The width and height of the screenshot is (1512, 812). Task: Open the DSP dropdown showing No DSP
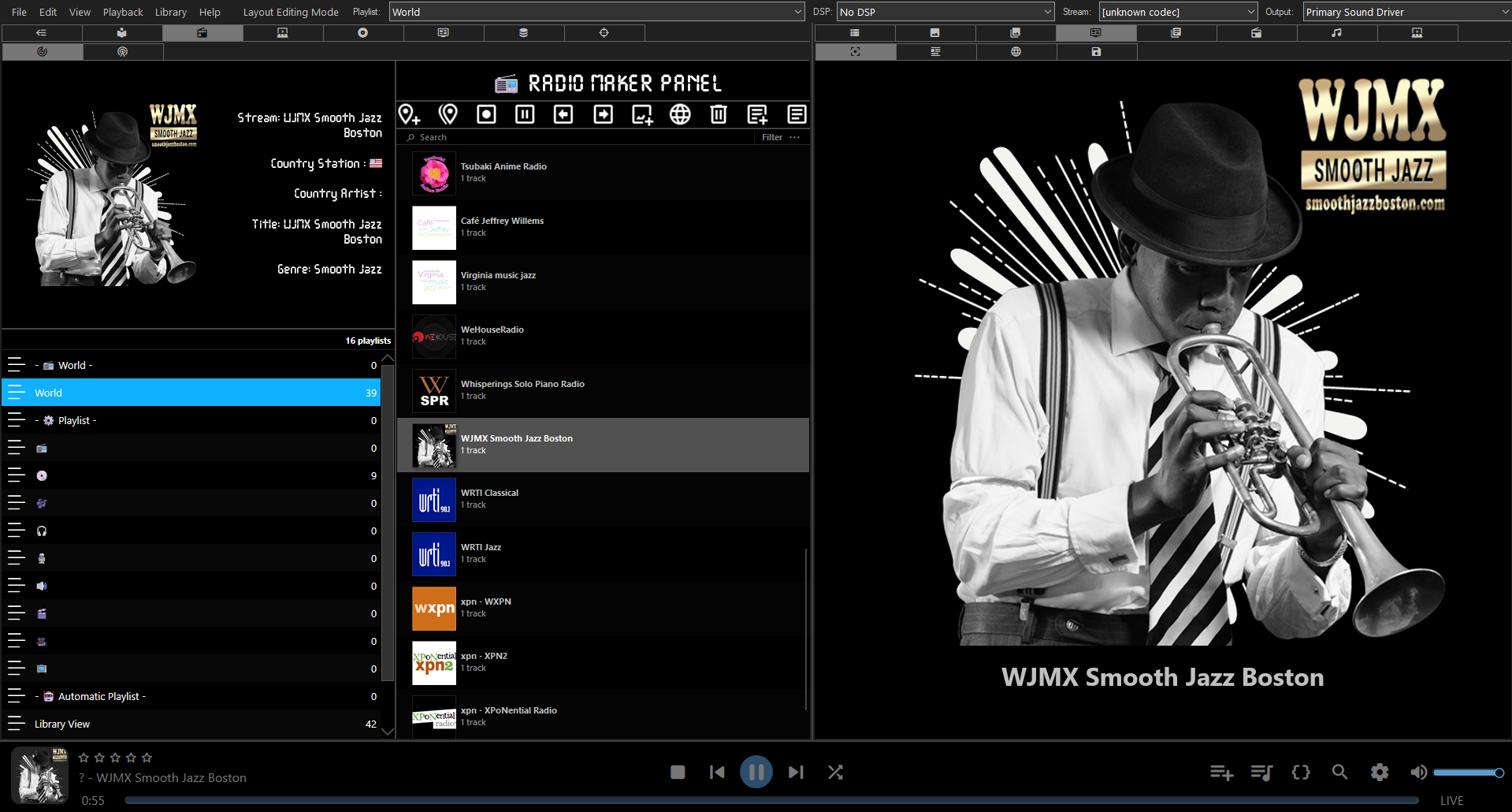point(945,12)
